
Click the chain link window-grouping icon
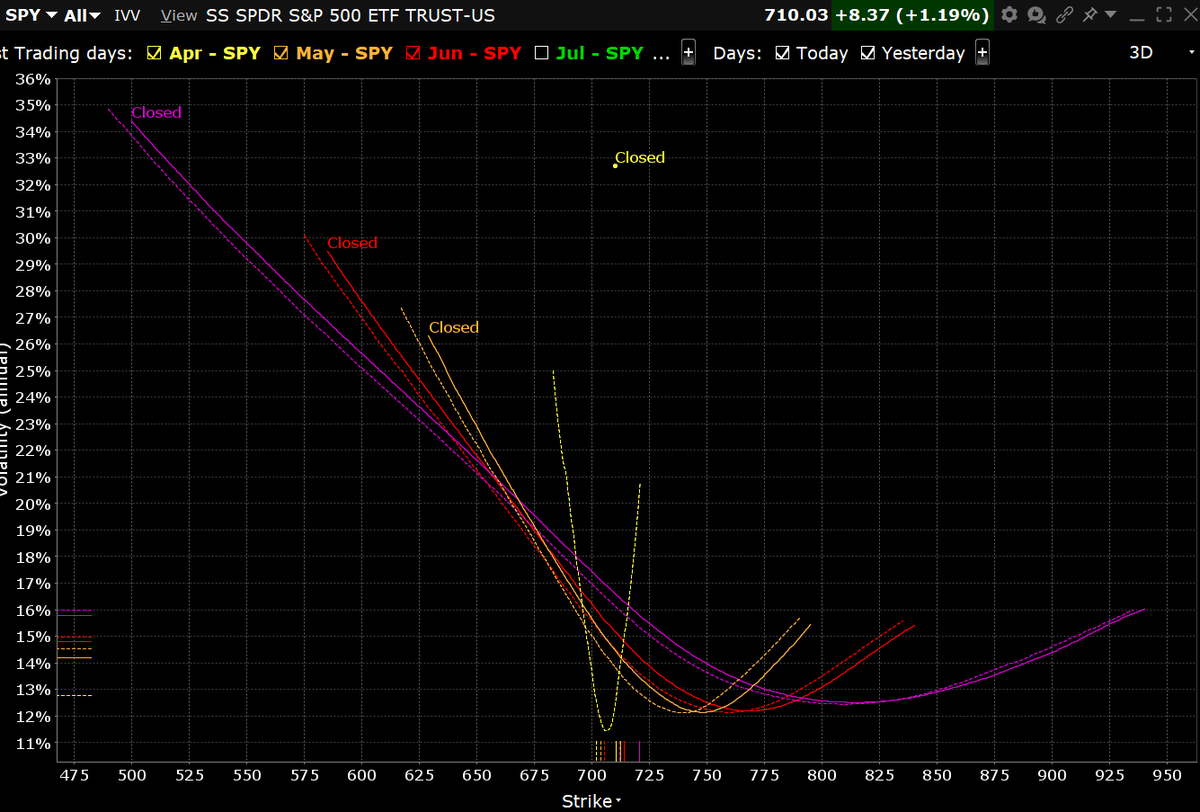click(x=1066, y=15)
